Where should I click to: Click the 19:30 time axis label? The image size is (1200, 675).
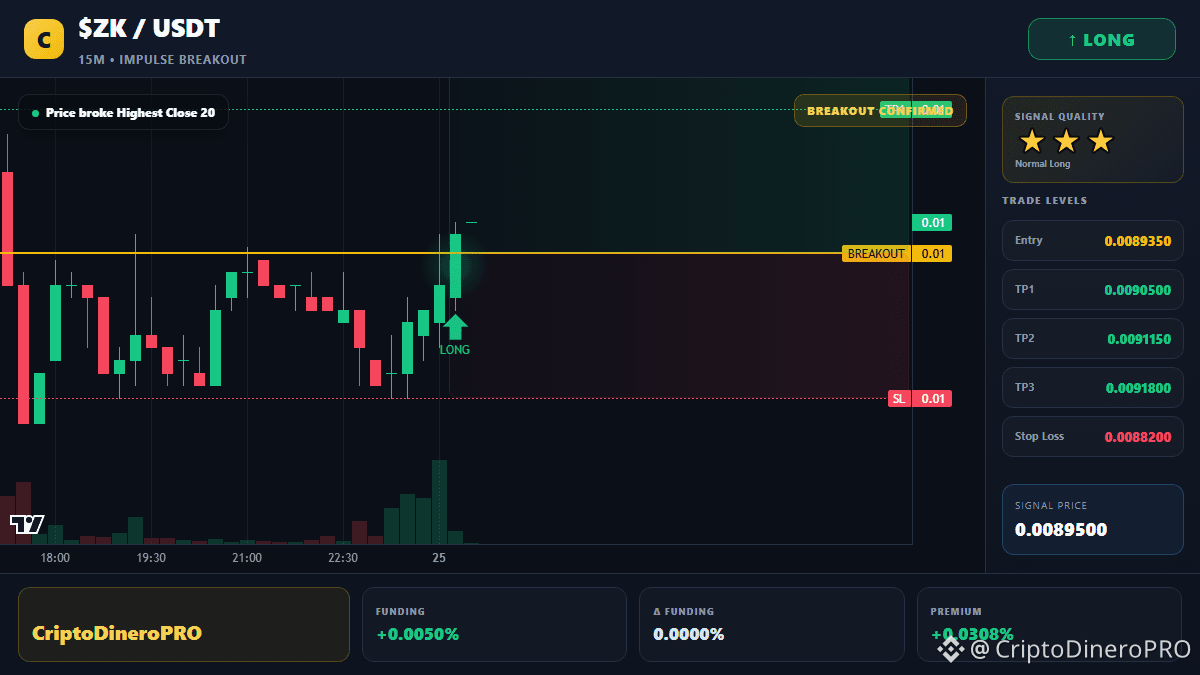tap(151, 558)
